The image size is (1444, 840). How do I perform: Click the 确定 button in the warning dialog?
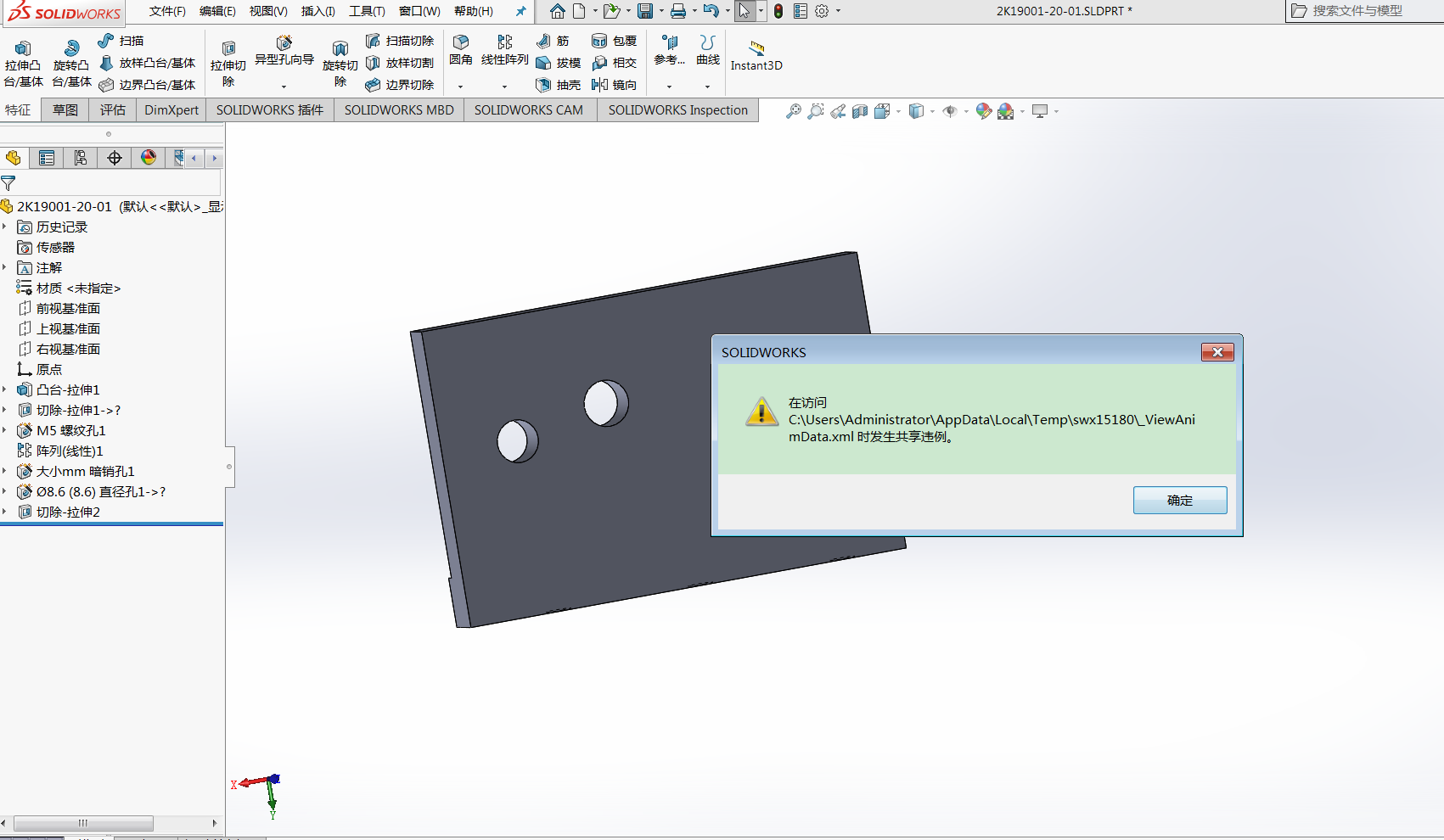(1179, 501)
